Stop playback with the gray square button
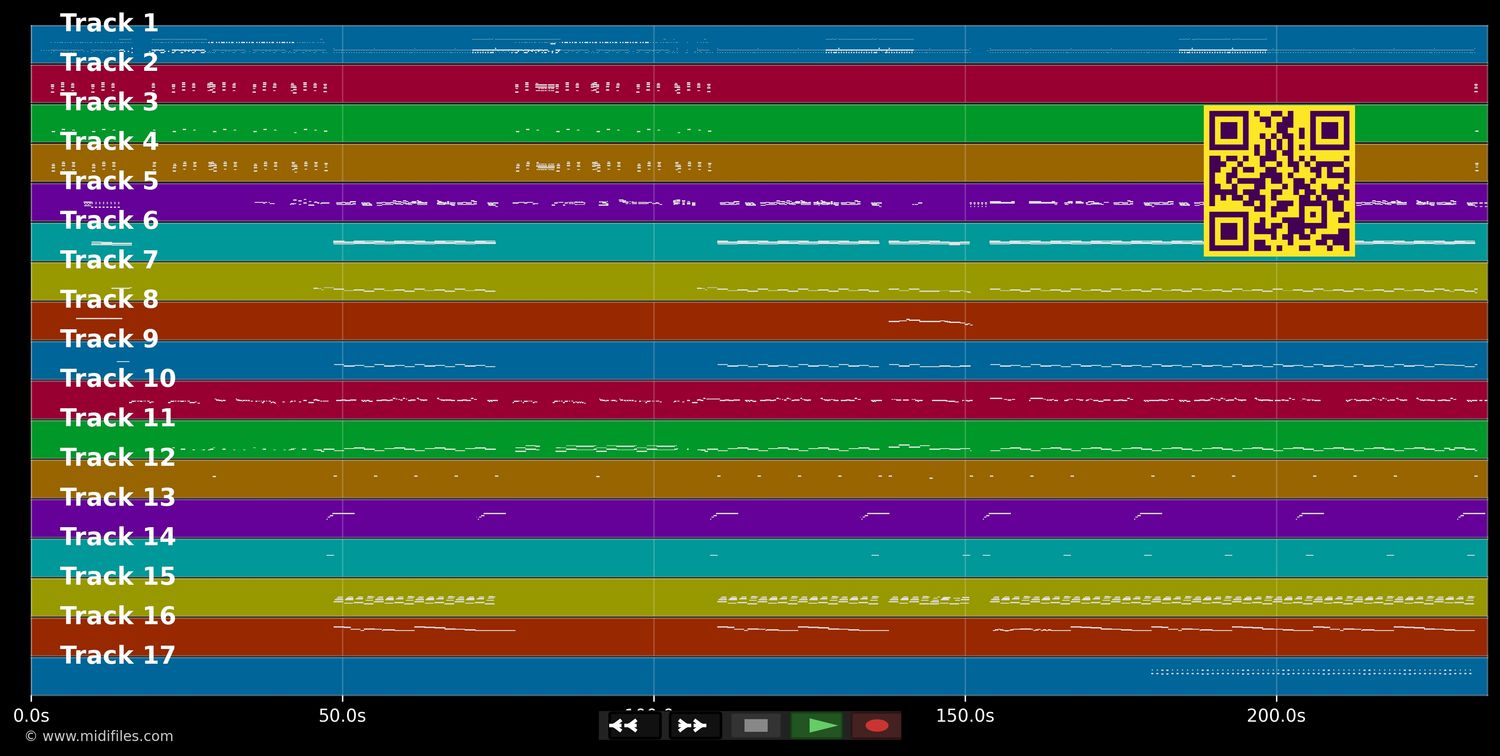1500x756 pixels. click(x=756, y=726)
